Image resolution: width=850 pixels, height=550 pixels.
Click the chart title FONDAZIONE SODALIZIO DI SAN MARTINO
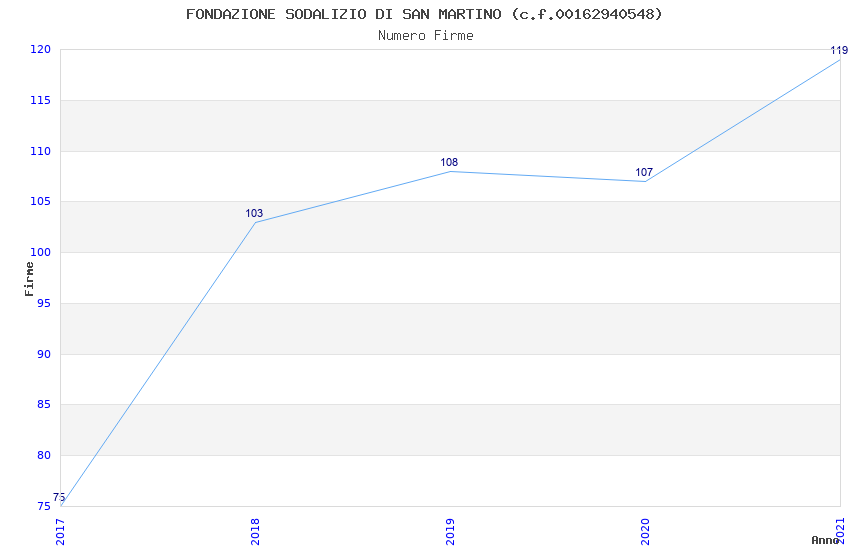[x=424, y=14]
